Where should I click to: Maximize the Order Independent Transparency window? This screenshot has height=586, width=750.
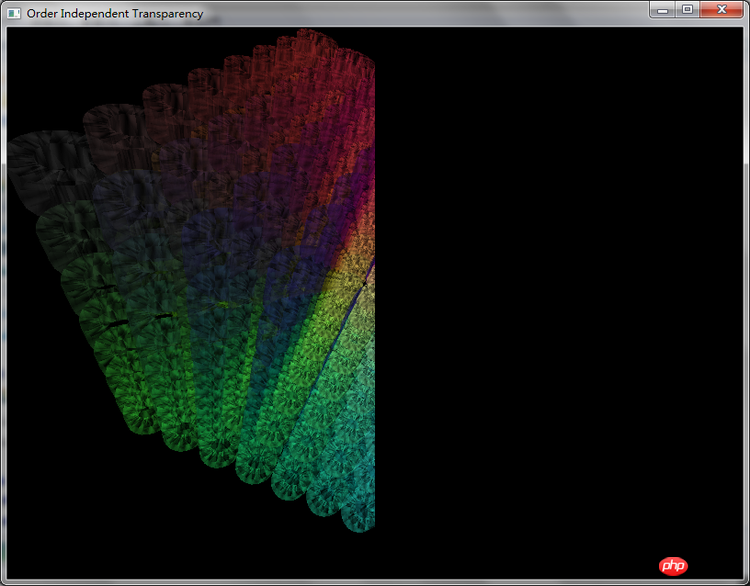(687, 10)
